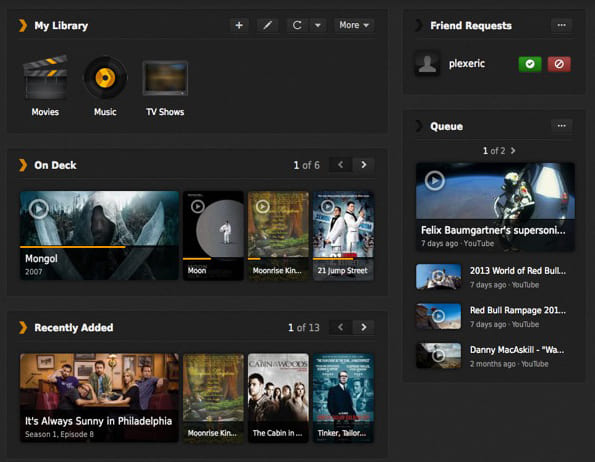595x462 pixels.
Task: Click the '1 of 6' page indicator
Action: 307,165
